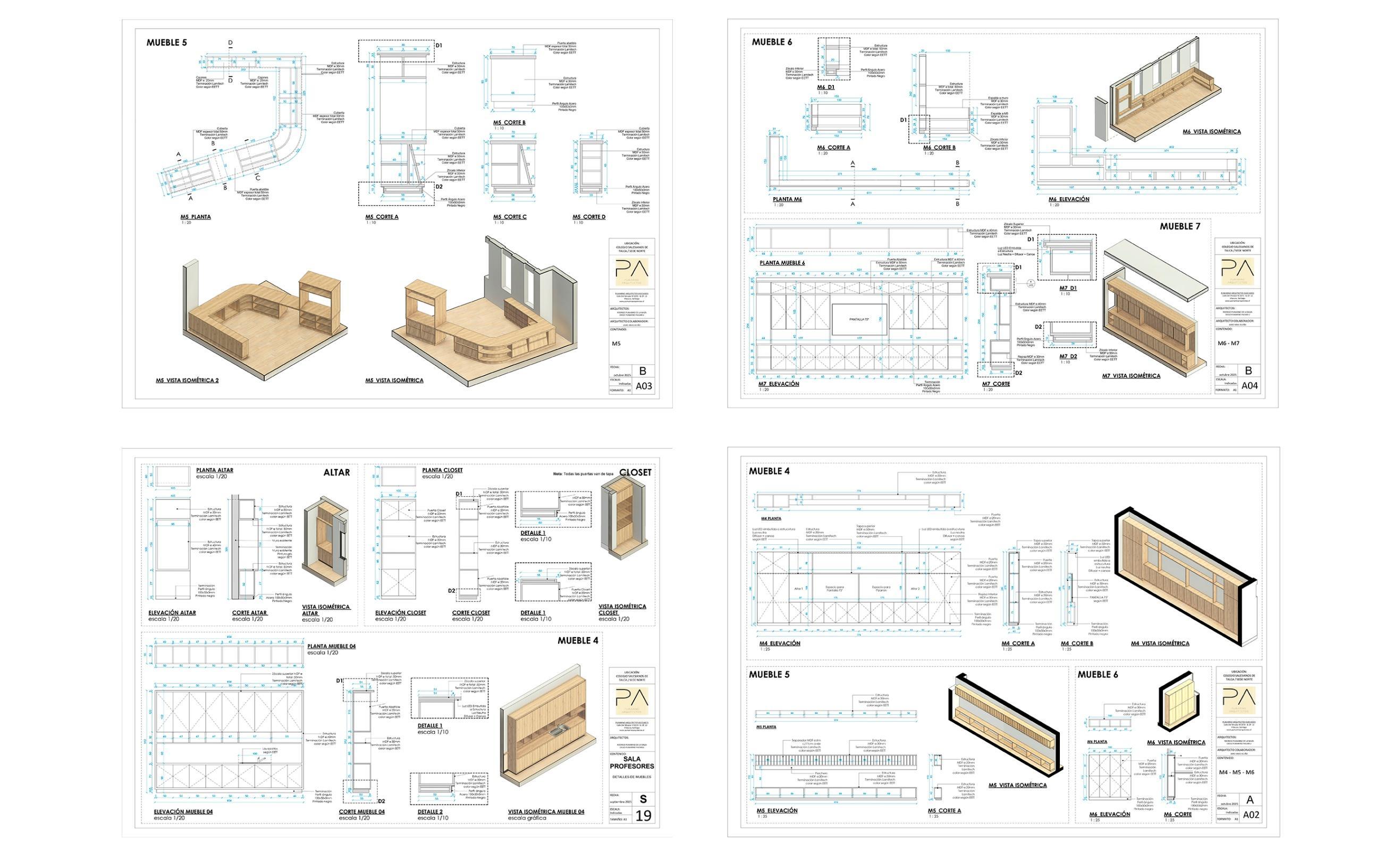Click the MUEBLE 5 heading on sheet A03
The image size is (1400, 854).
click(166, 43)
